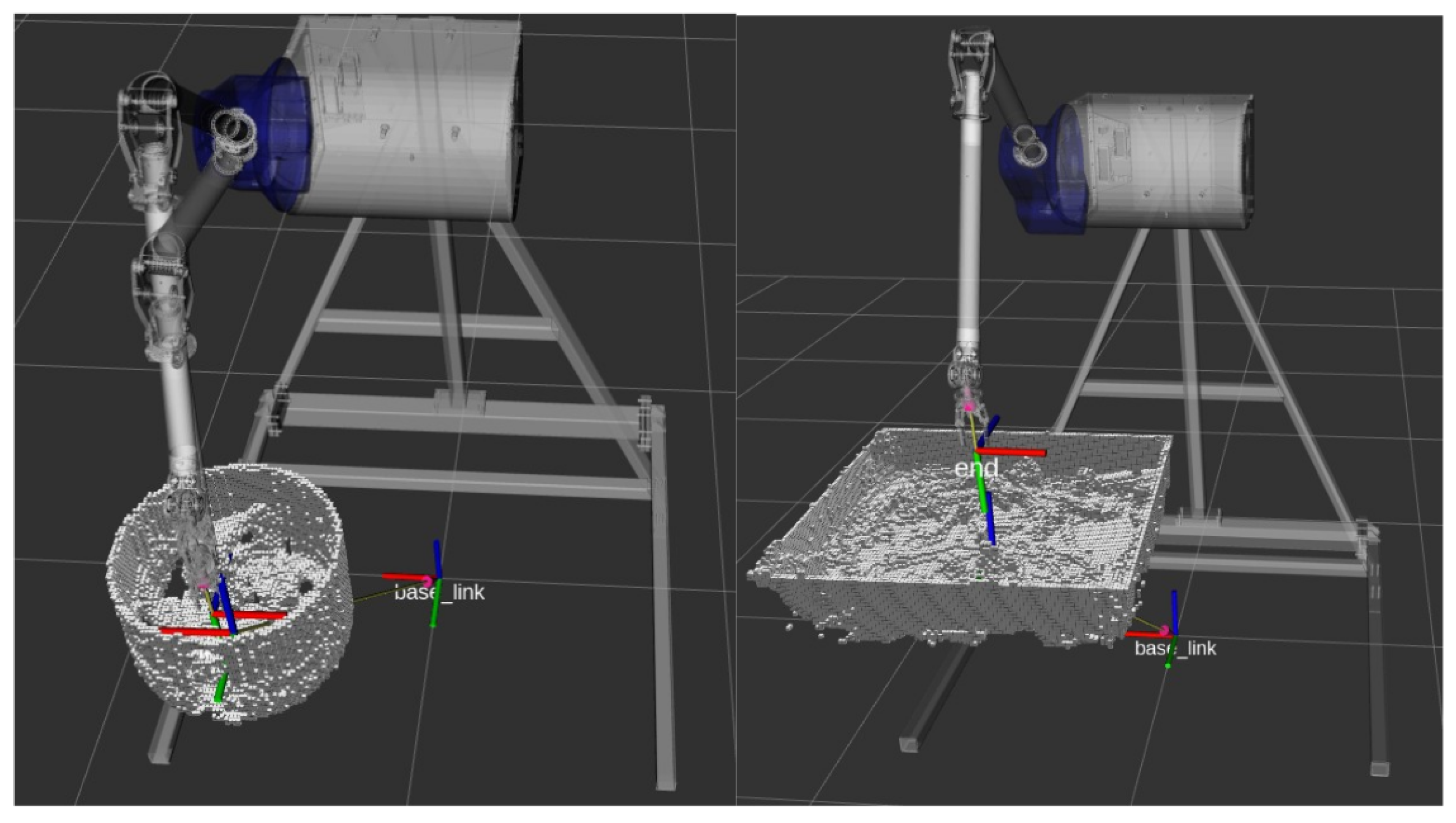Click the red axis at end frame in right view
This screenshot has height=823, width=1456.
tap(1012, 452)
